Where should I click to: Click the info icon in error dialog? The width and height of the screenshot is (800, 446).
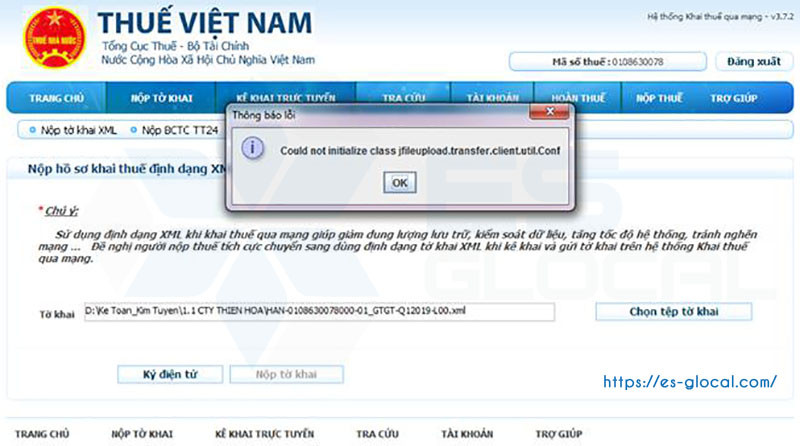(x=253, y=148)
